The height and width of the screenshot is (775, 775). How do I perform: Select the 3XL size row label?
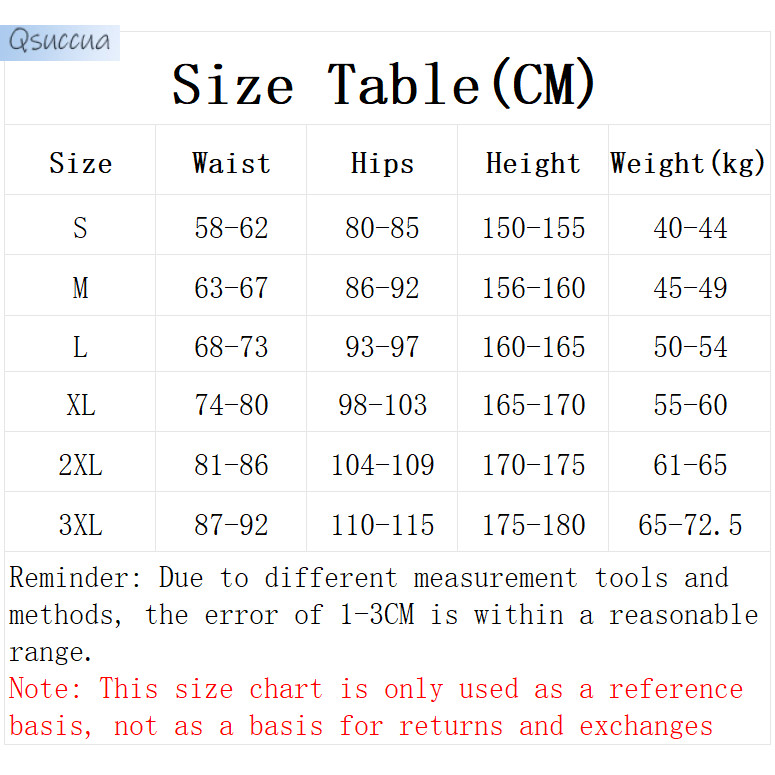click(81, 525)
